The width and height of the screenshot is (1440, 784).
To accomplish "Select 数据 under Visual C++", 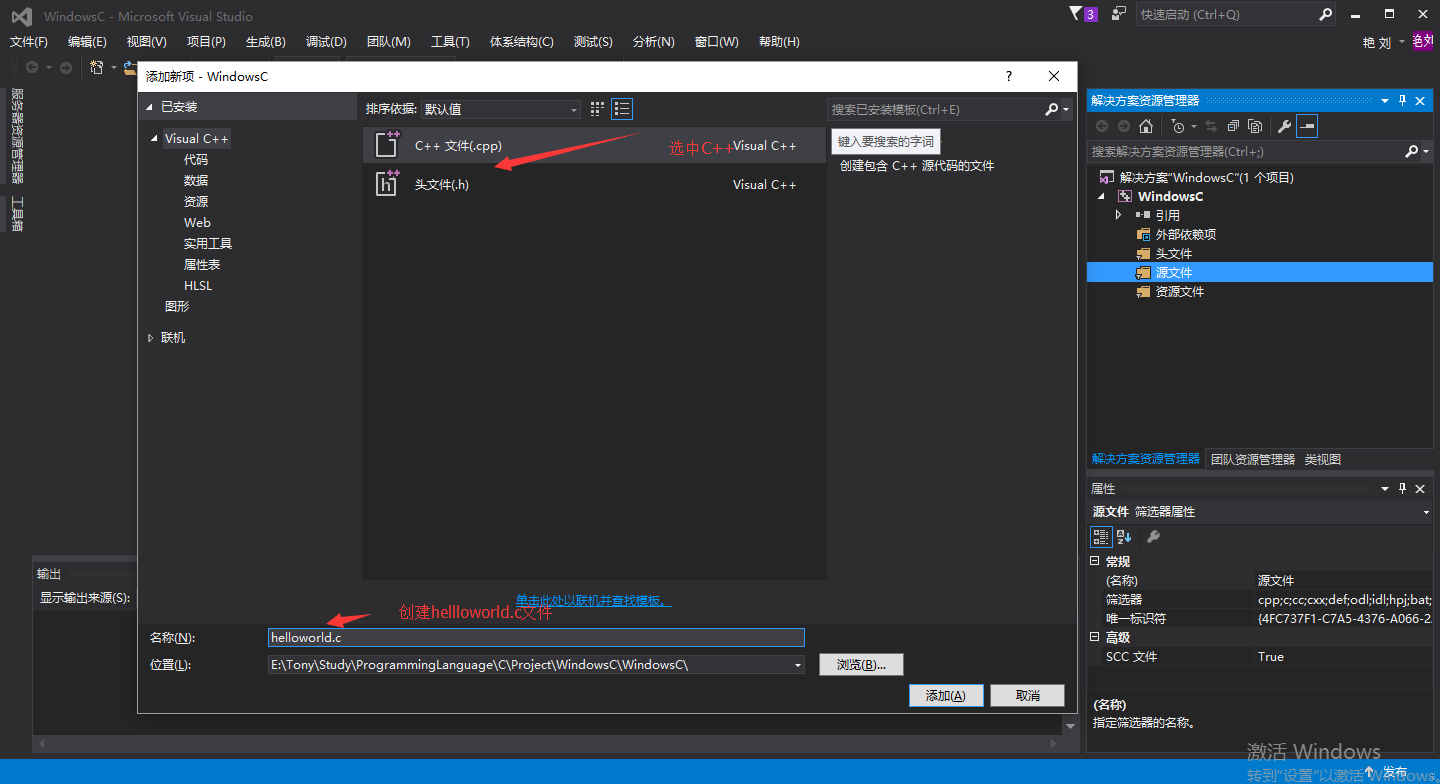I will click(x=196, y=181).
